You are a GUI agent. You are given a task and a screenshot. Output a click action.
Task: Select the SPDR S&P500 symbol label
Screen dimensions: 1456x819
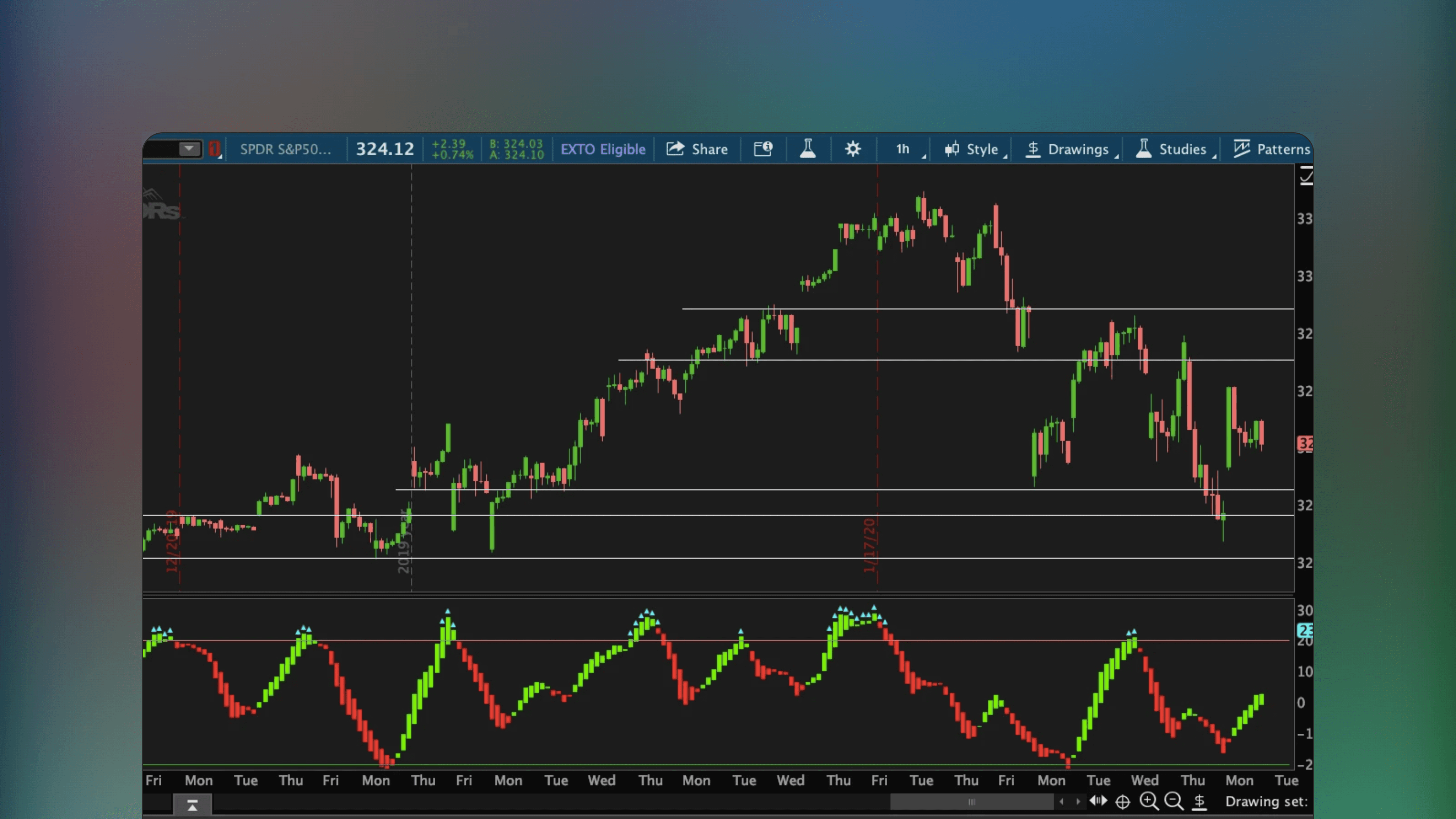pos(285,149)
